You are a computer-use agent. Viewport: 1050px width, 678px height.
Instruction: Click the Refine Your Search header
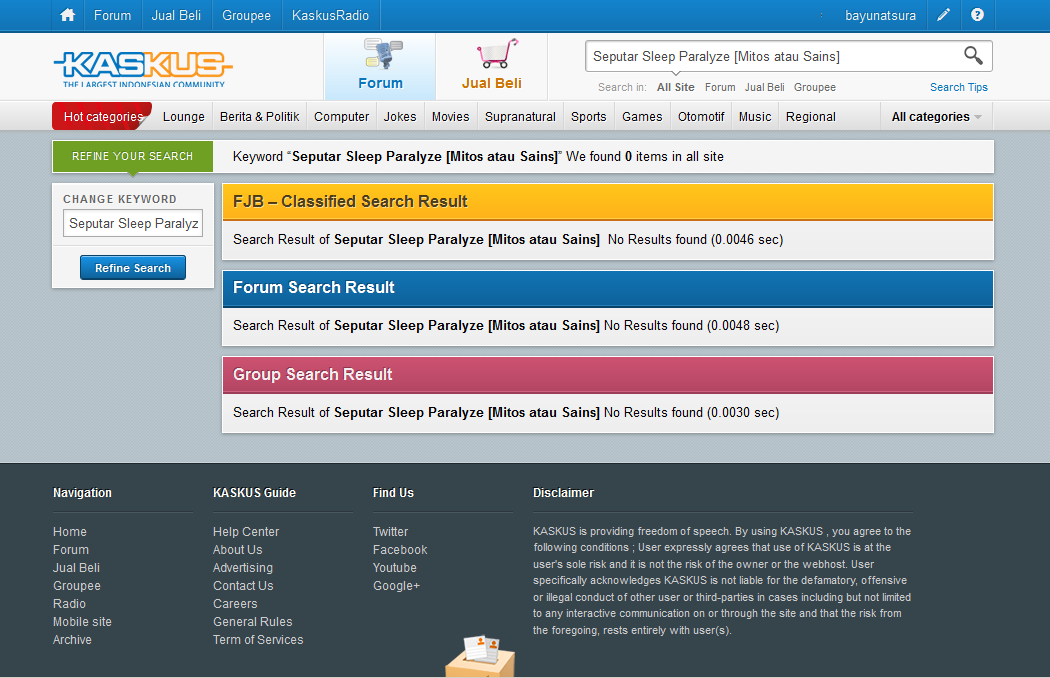pyautogui.click(x=133, y=156)
